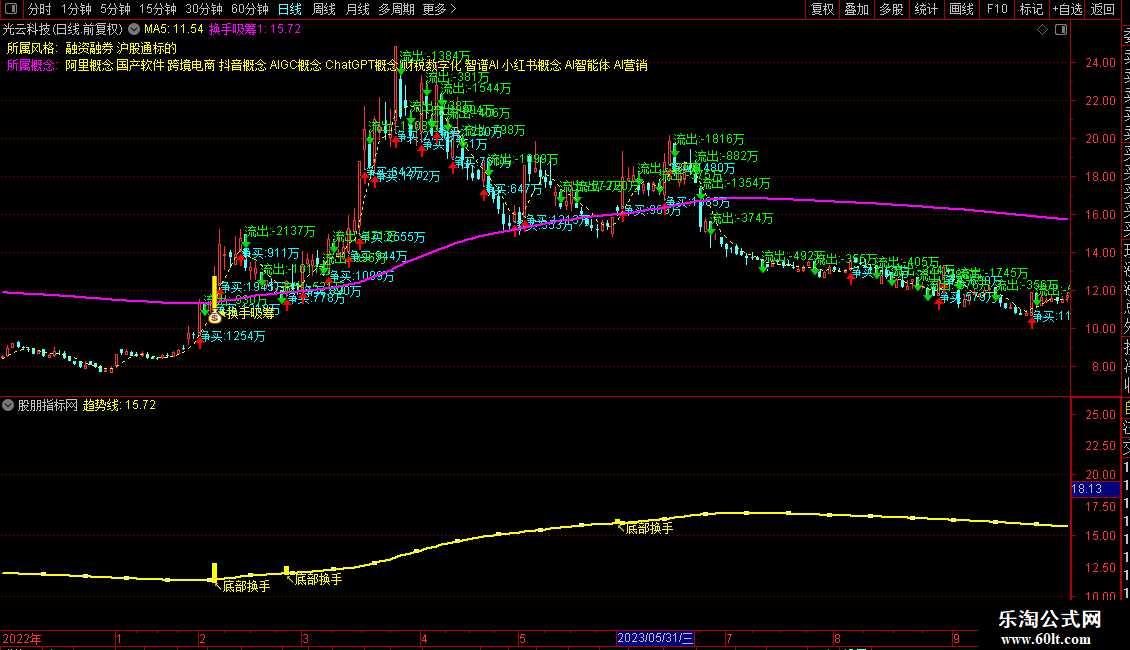Image resolution: width=1130 pixels, height=650 pixels.
Task: Click month 9 on the time axis
Action: (x=956, y=638)
